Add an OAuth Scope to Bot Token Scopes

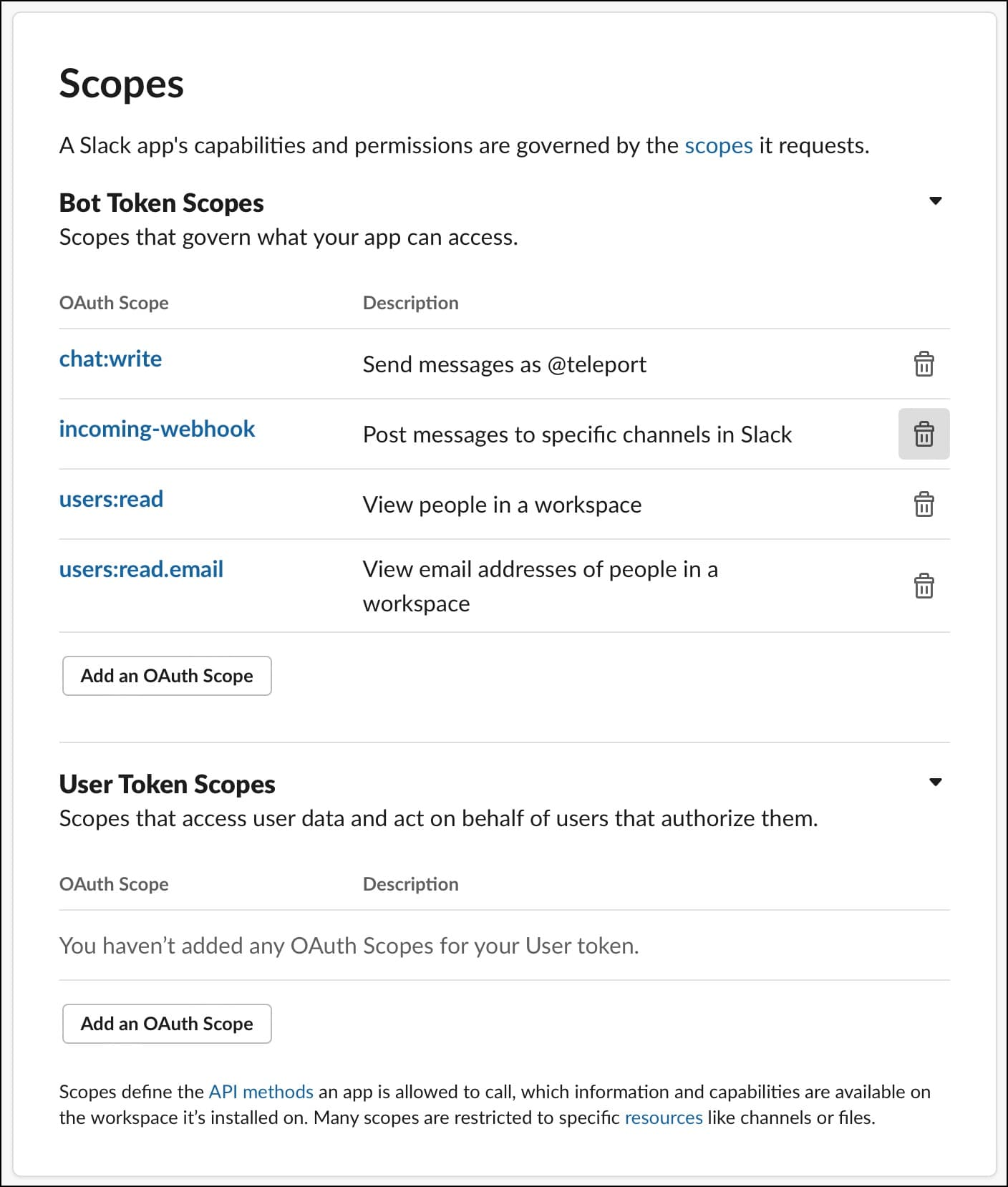[x=166, y=675]
